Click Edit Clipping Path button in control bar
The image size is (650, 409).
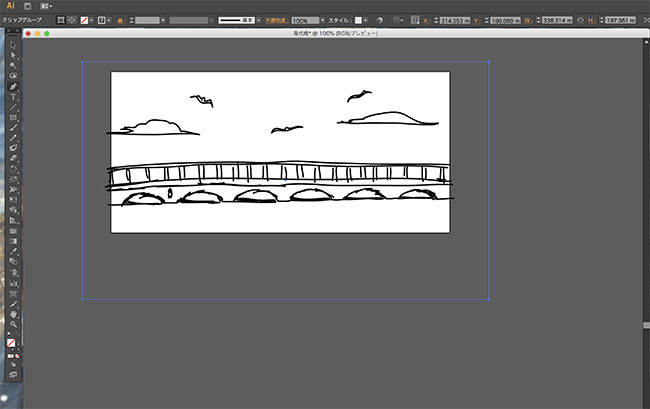coord(61,20)
